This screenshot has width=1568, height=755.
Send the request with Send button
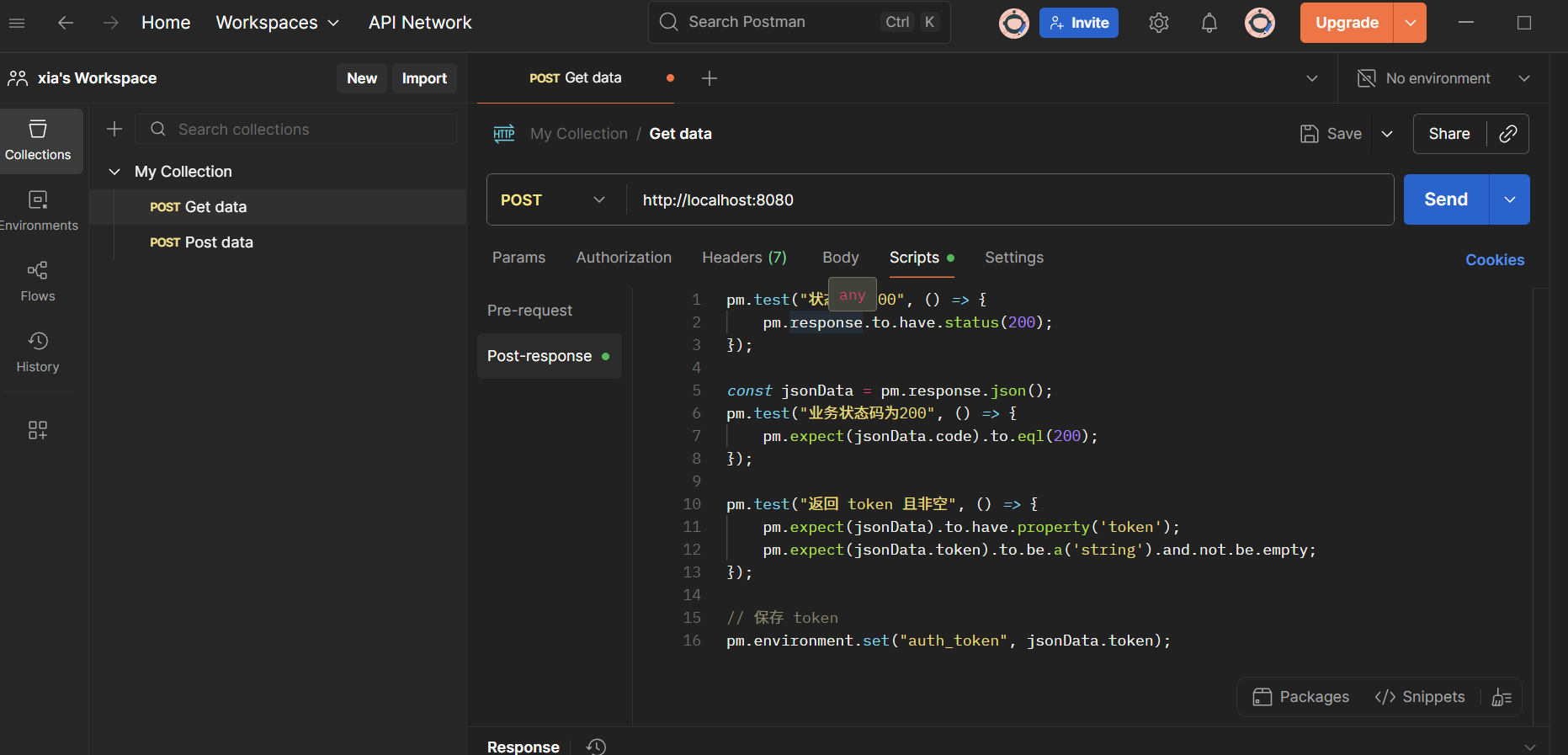[1446, 199]
